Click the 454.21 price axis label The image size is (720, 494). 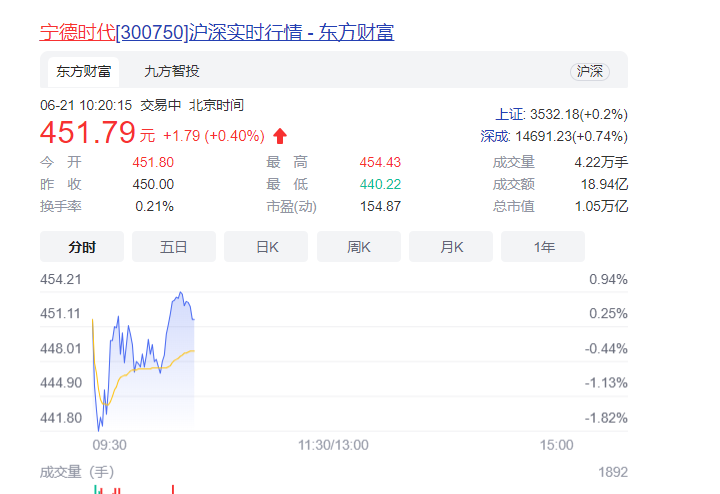pos(61,279)
